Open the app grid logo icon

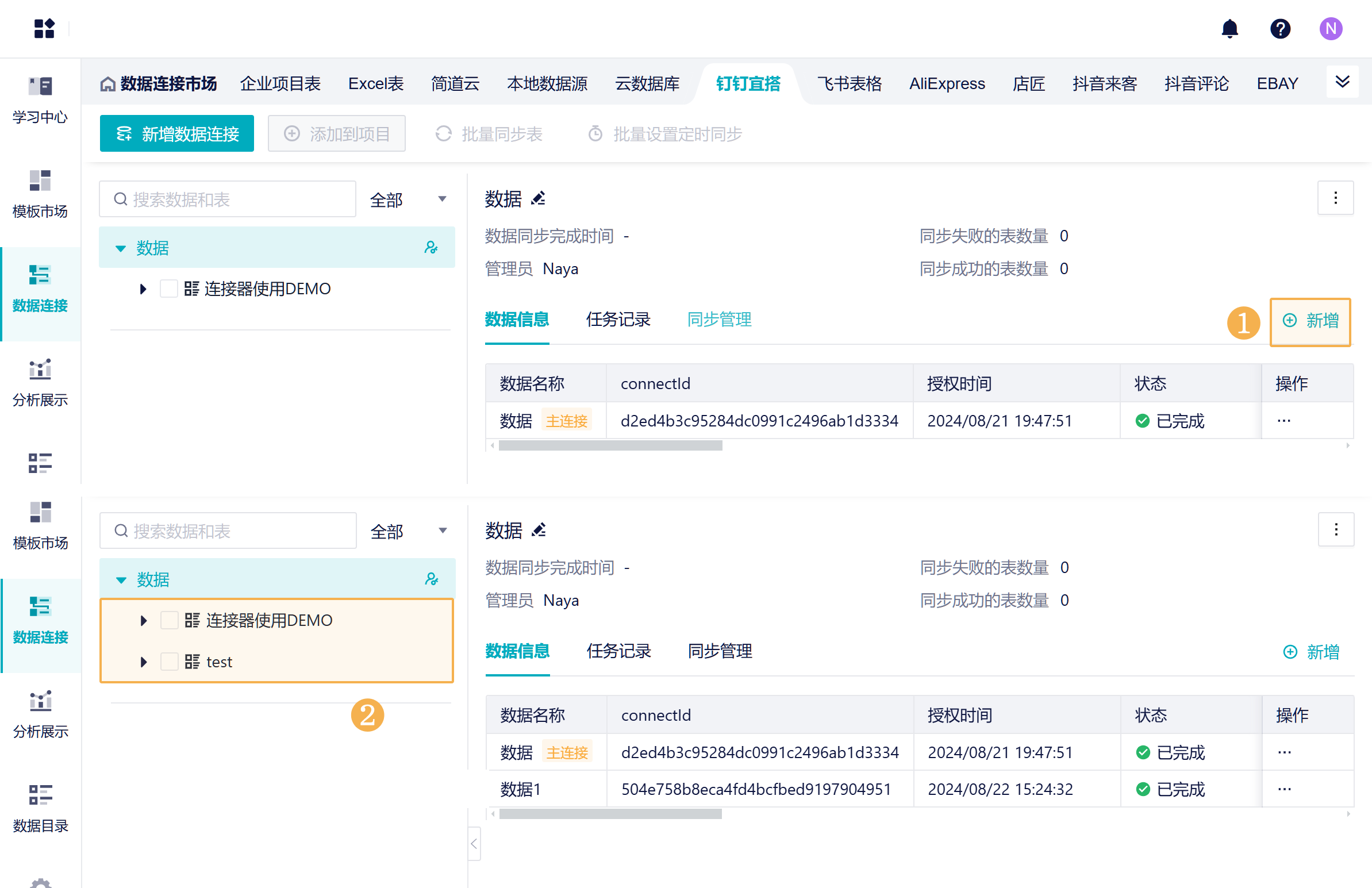[44, 28]
